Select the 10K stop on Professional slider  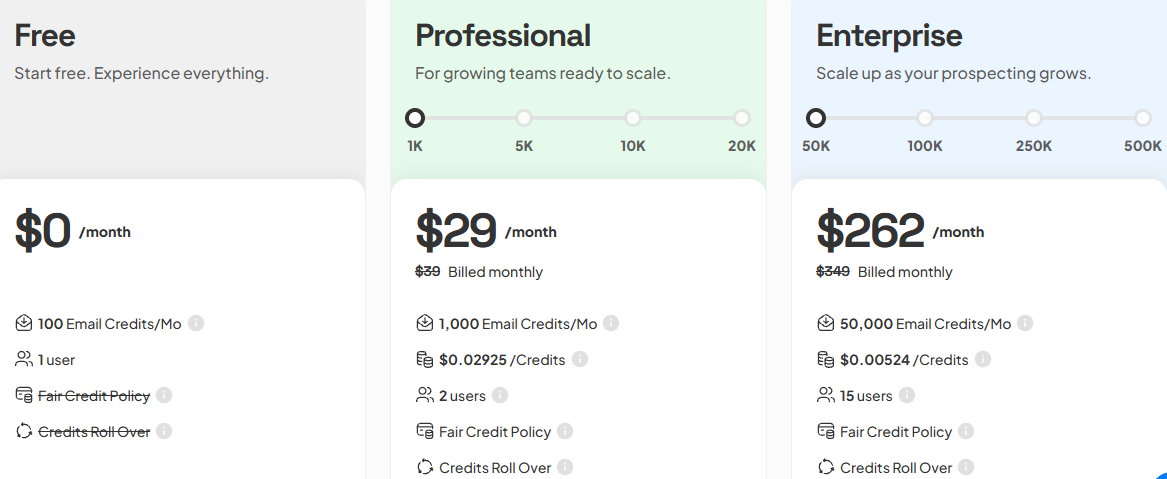coord(633,118)
